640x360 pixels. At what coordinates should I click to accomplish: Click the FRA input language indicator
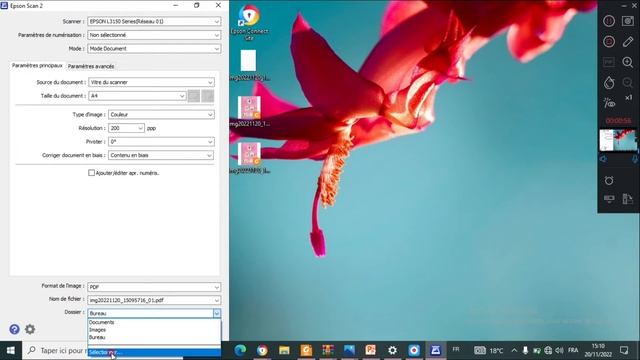[573, 350]
